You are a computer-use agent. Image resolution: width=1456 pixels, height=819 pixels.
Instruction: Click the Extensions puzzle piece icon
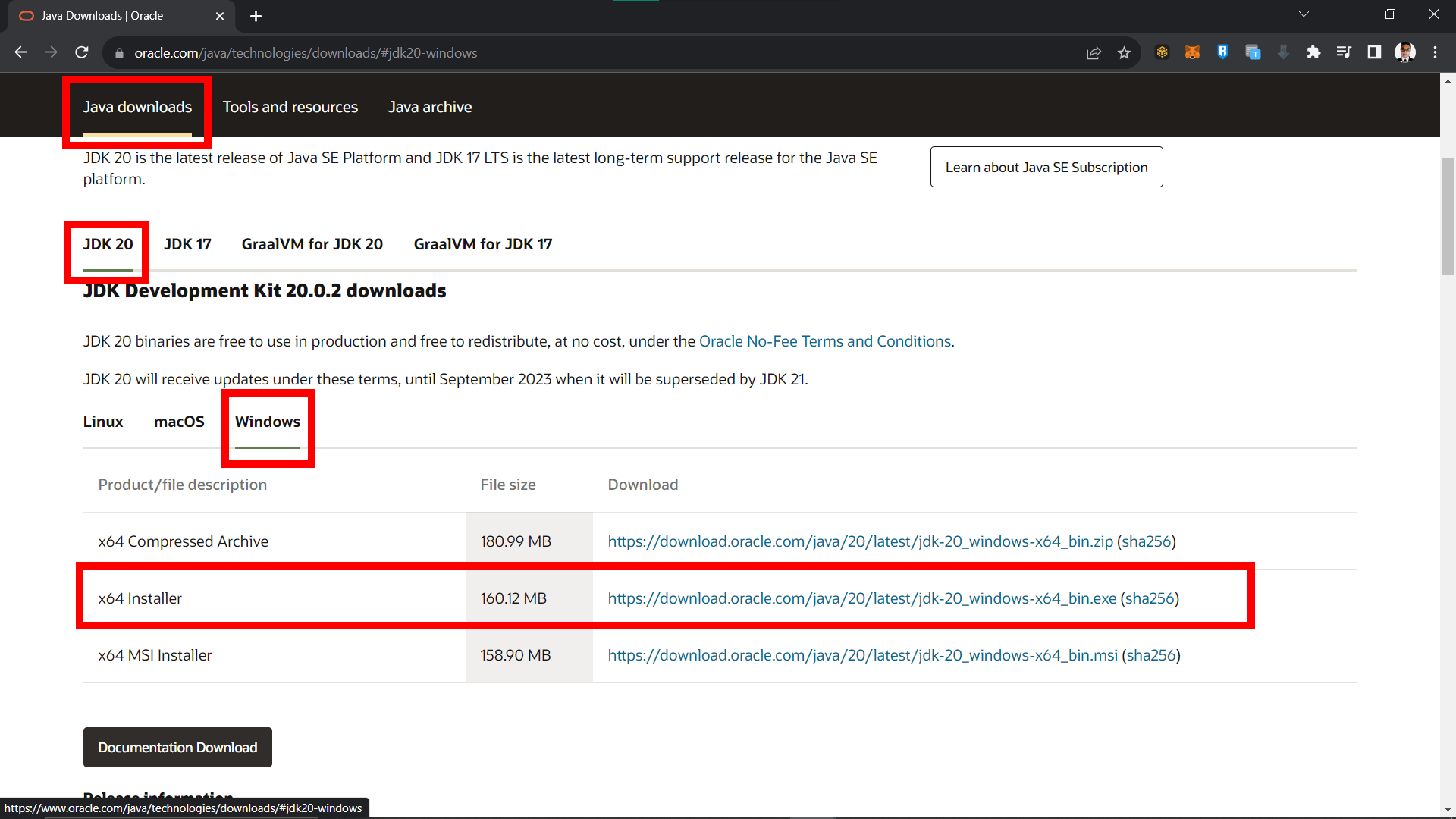point(1314,52)
